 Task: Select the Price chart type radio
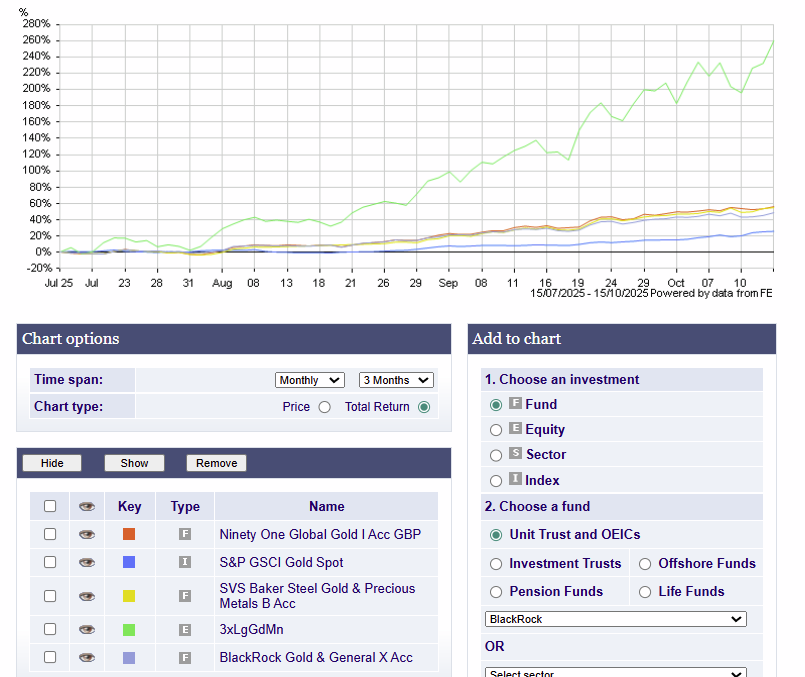click(324, 407)
